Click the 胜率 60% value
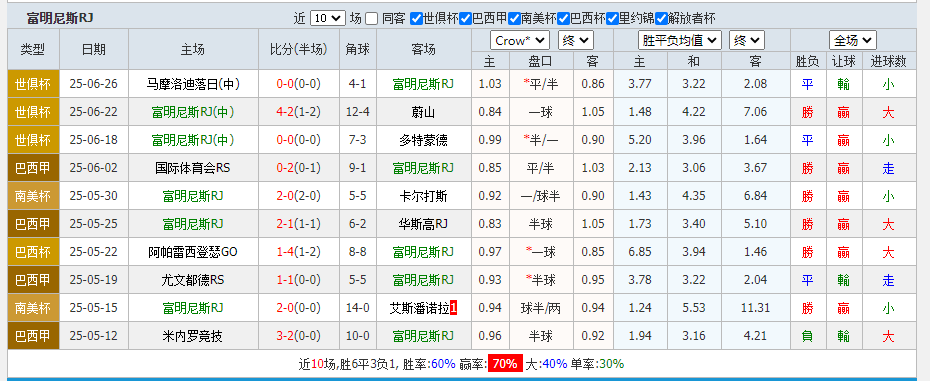Screen dimensions: 930x381 (x=443, y=364)
